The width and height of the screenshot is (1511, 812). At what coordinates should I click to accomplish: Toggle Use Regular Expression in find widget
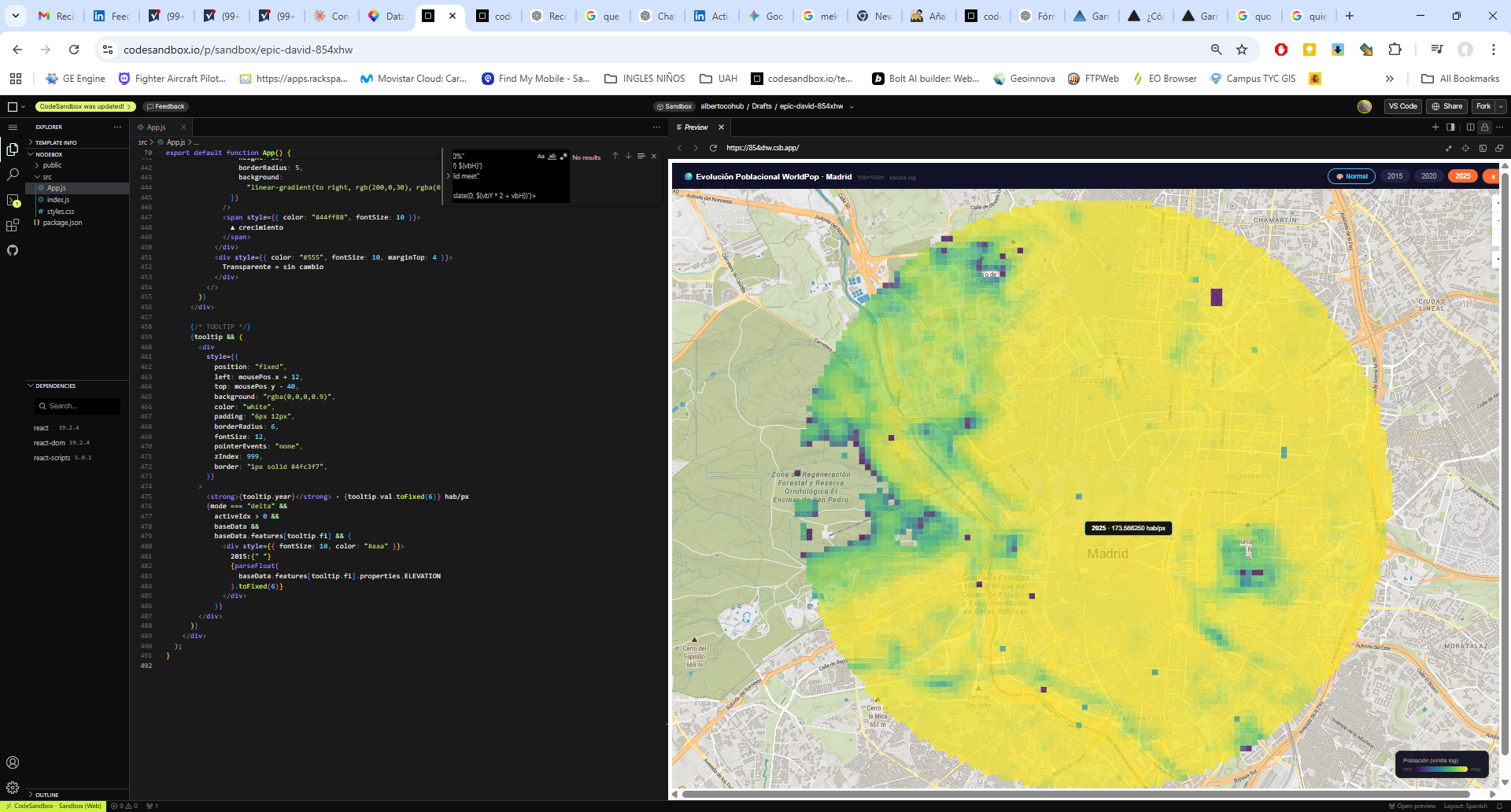tap(563, 157)
